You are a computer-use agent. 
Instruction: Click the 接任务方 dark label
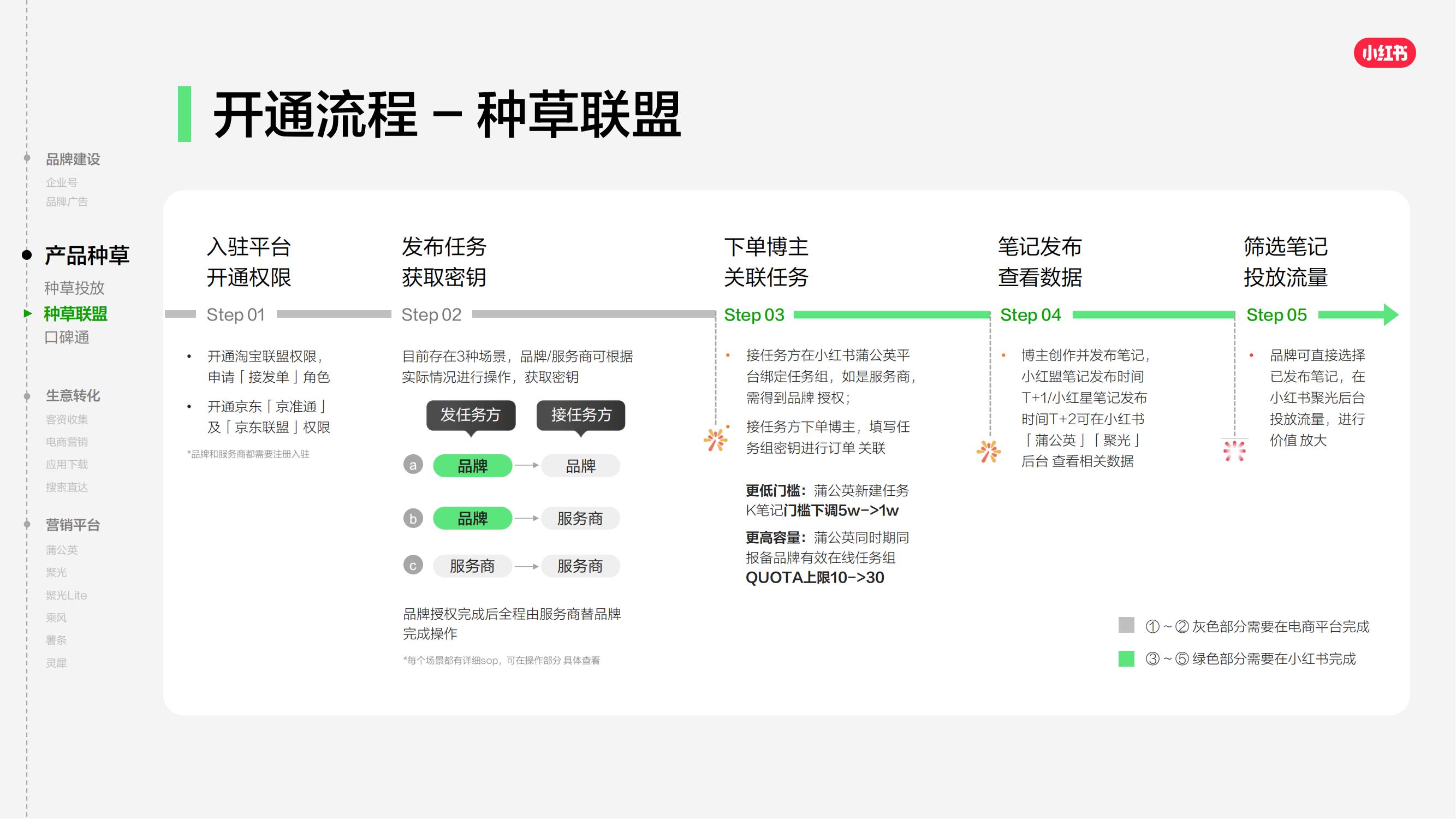(x=581, y=416)
